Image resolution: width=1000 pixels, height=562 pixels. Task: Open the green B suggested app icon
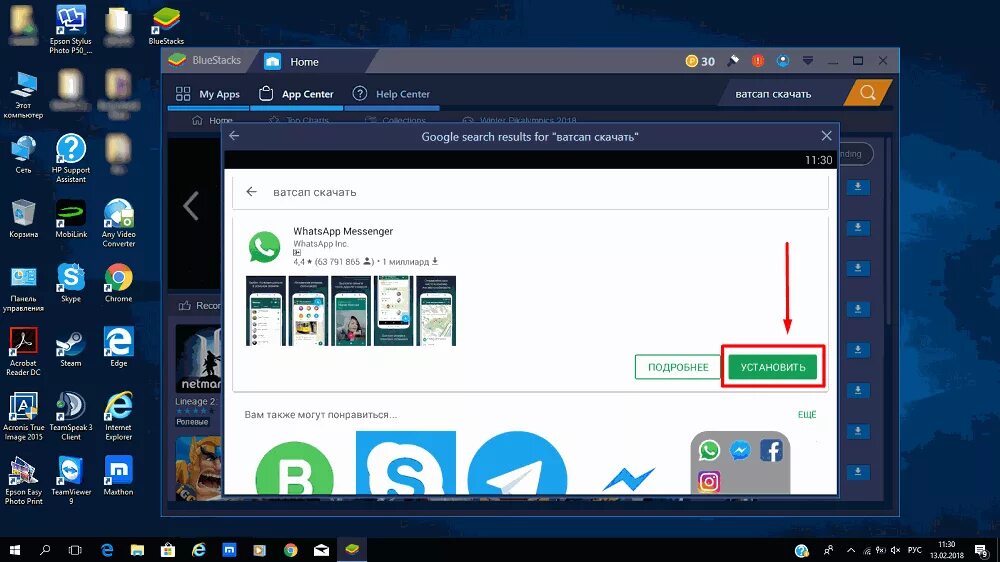(x=294, y=468)
